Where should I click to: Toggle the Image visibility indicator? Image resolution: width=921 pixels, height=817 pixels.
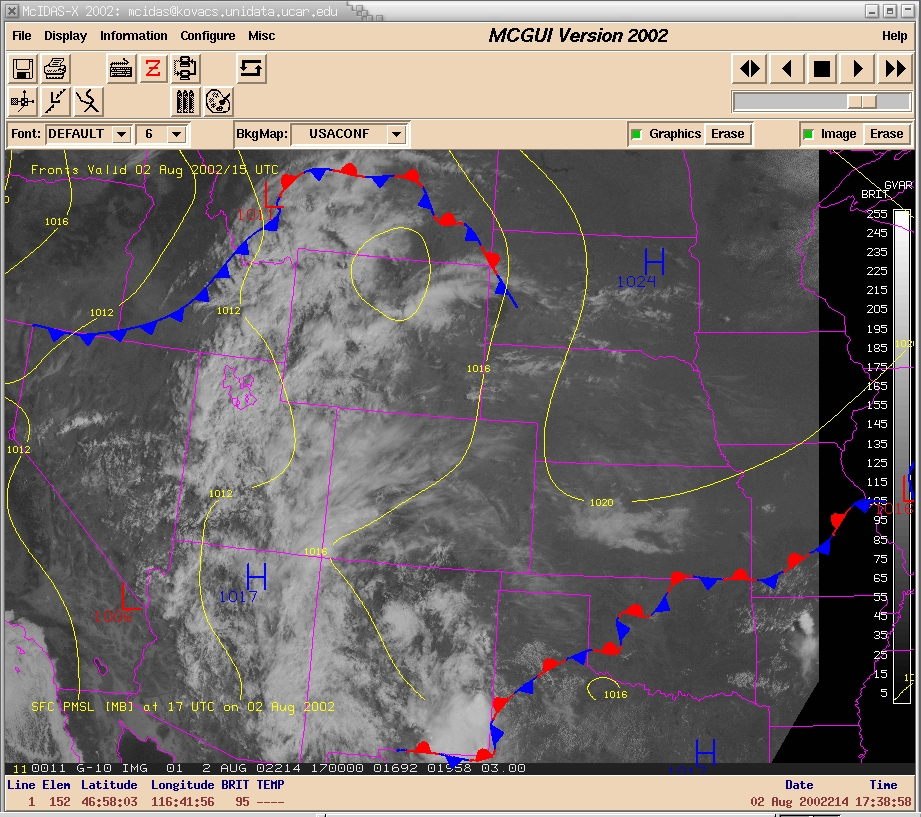point(807,134)
